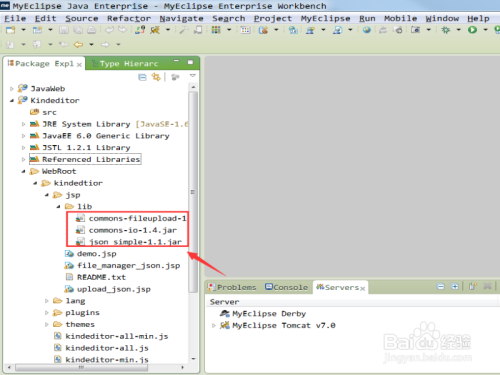This screenshot has width=500, height=375.
Task: Open the Back history dropdown arrow
Action: pyautogui.click(x=91, y=44)
